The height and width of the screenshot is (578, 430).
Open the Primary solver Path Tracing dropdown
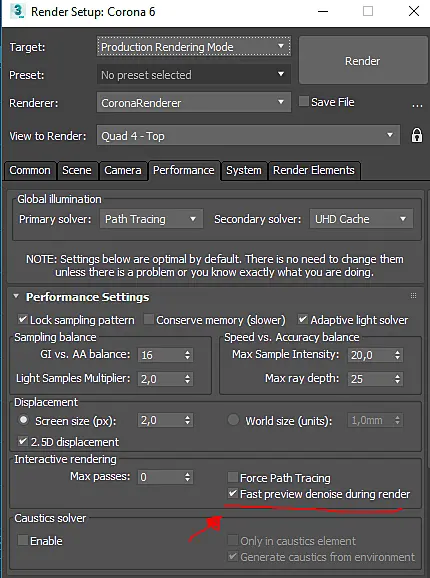151,219
